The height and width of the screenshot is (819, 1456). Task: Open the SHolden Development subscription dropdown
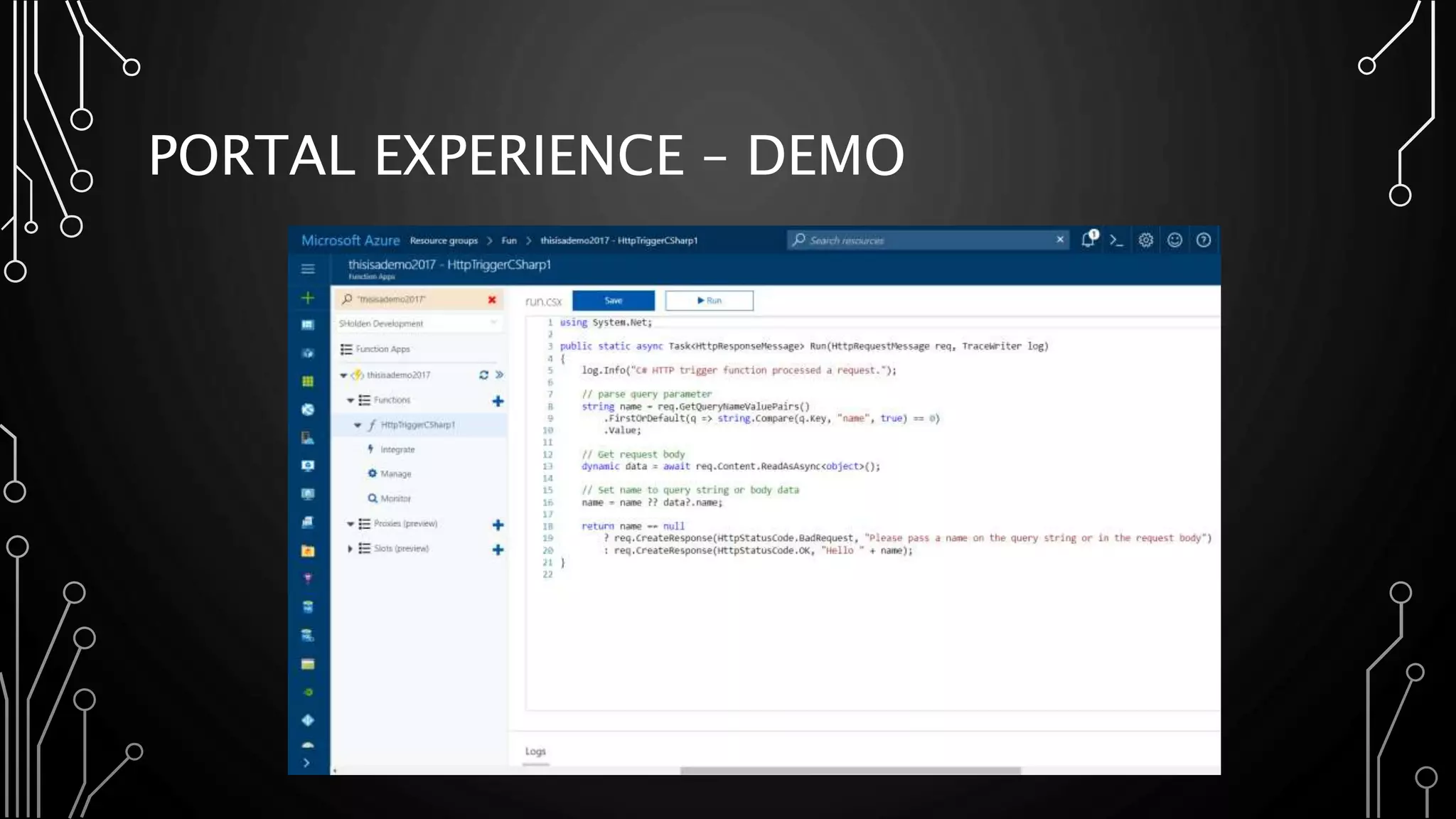pos(419,323)
